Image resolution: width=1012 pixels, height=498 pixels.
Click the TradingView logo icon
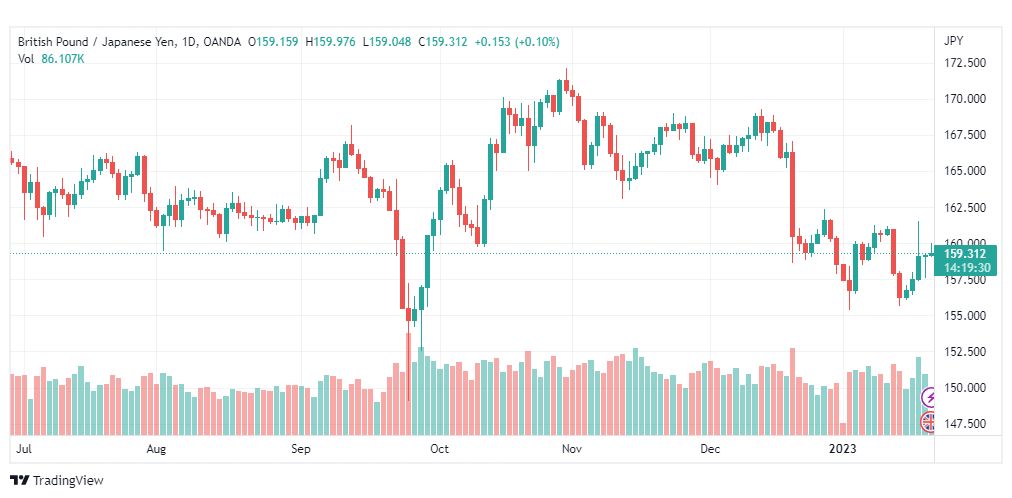click(x=19, y=480)
